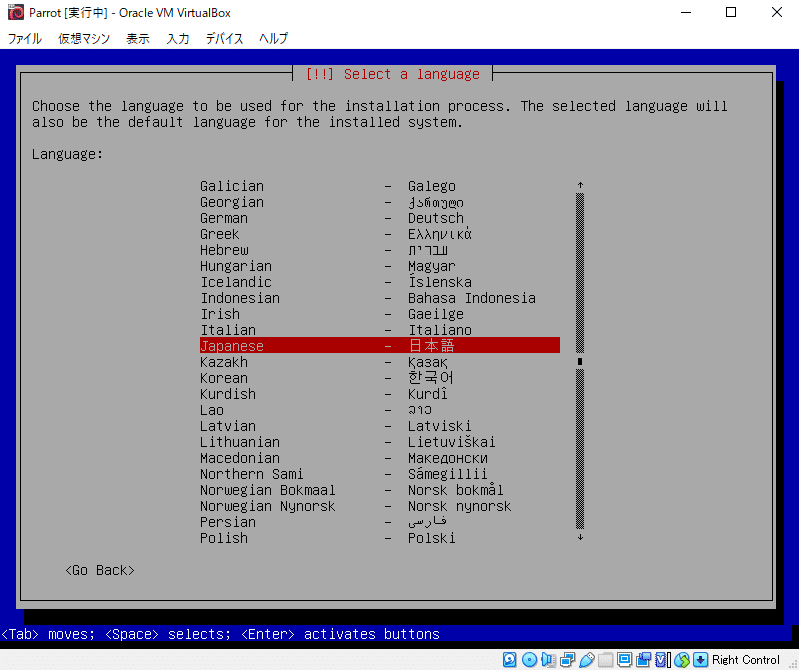Maximize the VirtualBox window
Screen dimensions: 799x670
pos(731,12)
